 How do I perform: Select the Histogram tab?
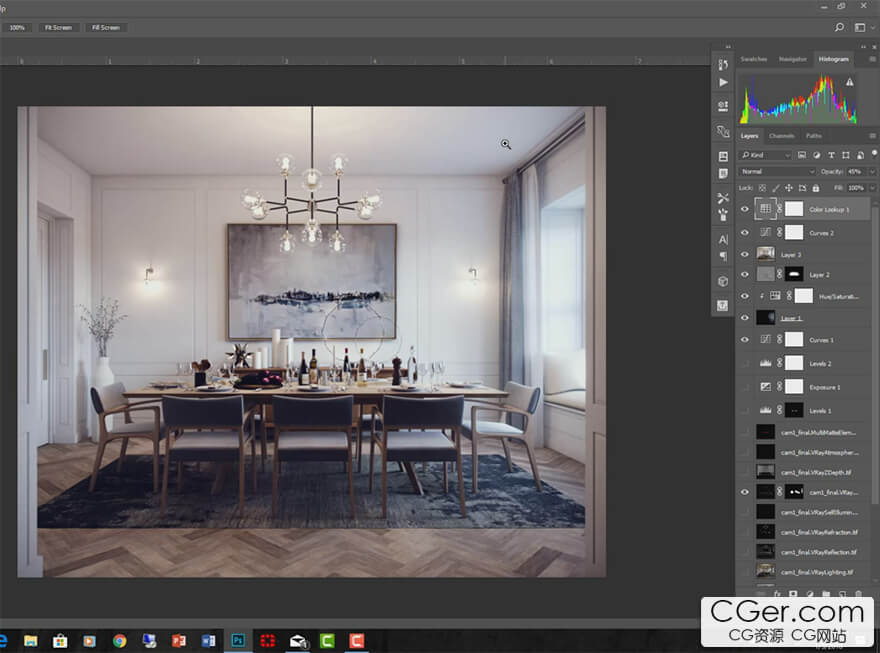pyautogui.click(x=833, y=59)
